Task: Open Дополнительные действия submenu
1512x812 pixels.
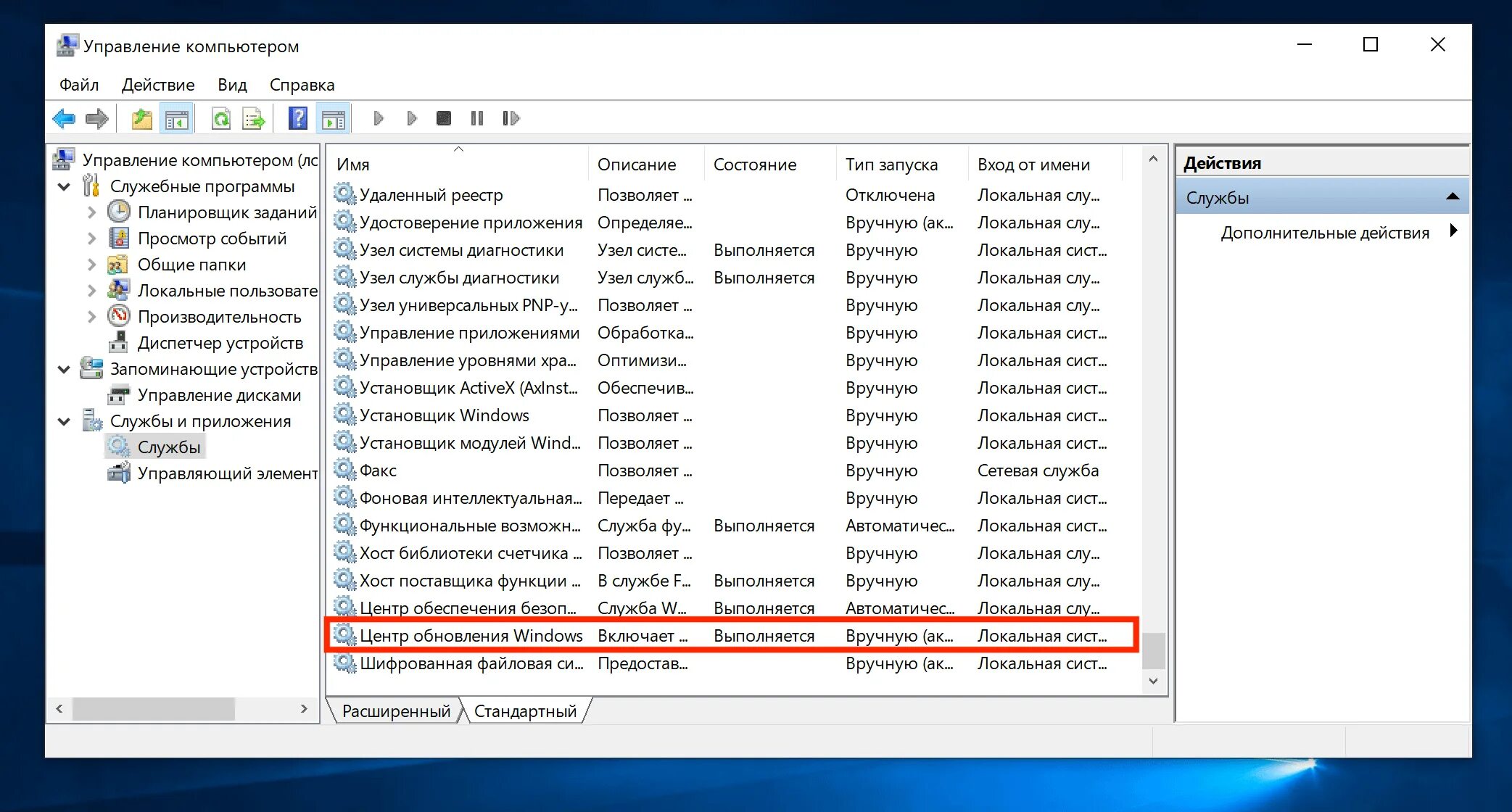Action: click(1324, 233)
